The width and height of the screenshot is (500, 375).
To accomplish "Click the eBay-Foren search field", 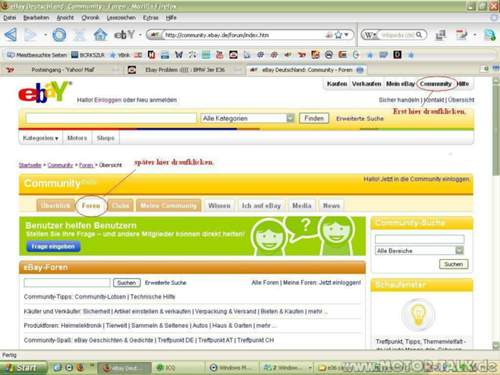I will (x=67, y=283).
